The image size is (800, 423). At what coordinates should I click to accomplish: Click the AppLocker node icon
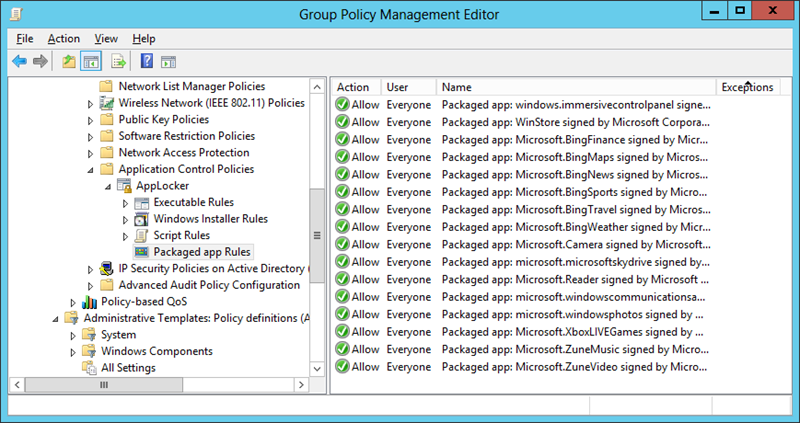click(124, 186)
